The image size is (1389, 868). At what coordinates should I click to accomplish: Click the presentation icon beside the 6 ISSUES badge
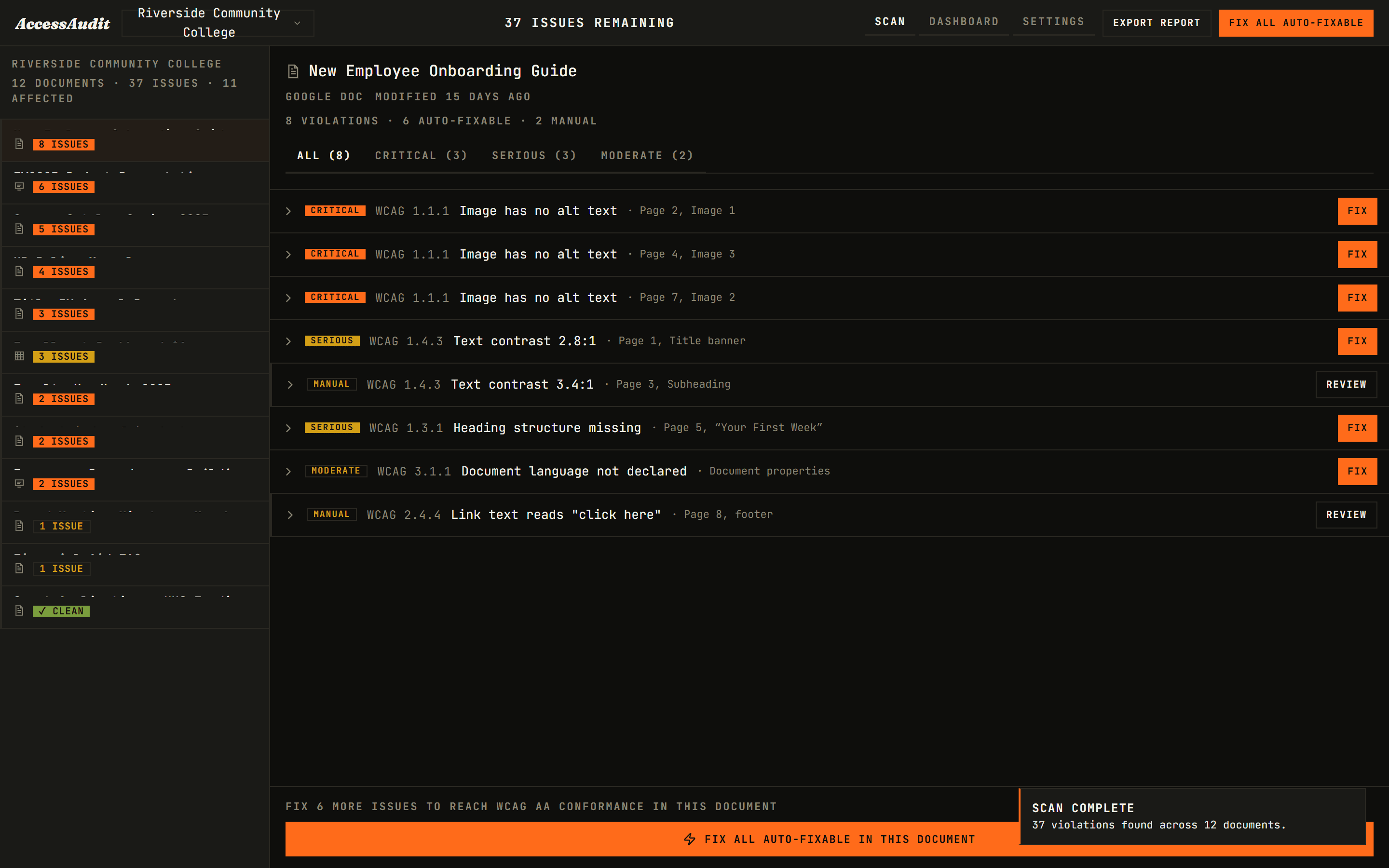click(x=19, y=187)
